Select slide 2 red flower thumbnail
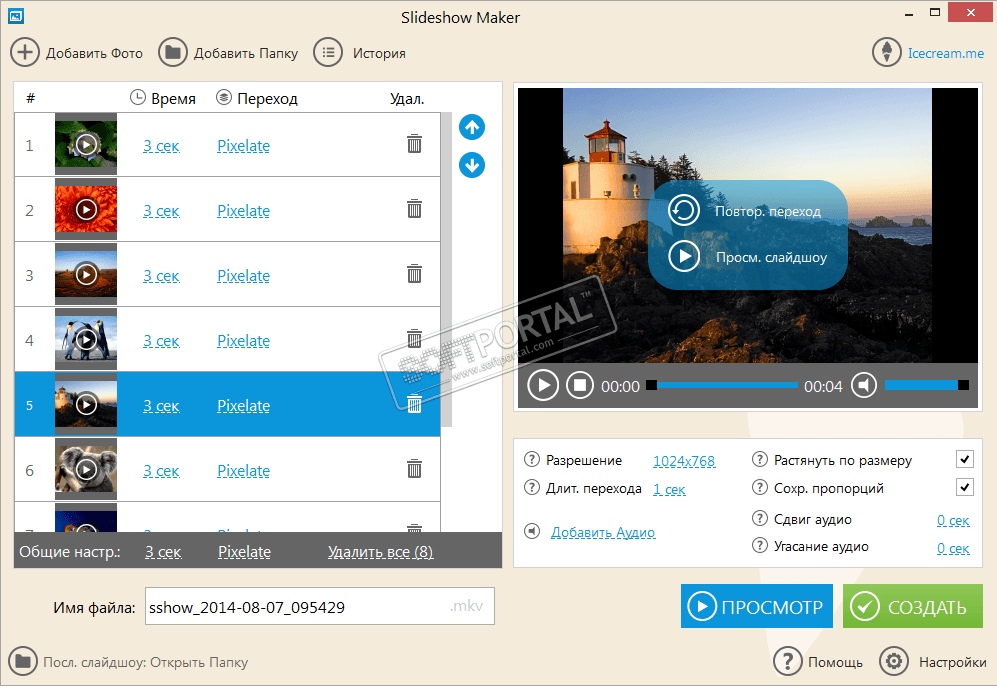 click(86, 209)
